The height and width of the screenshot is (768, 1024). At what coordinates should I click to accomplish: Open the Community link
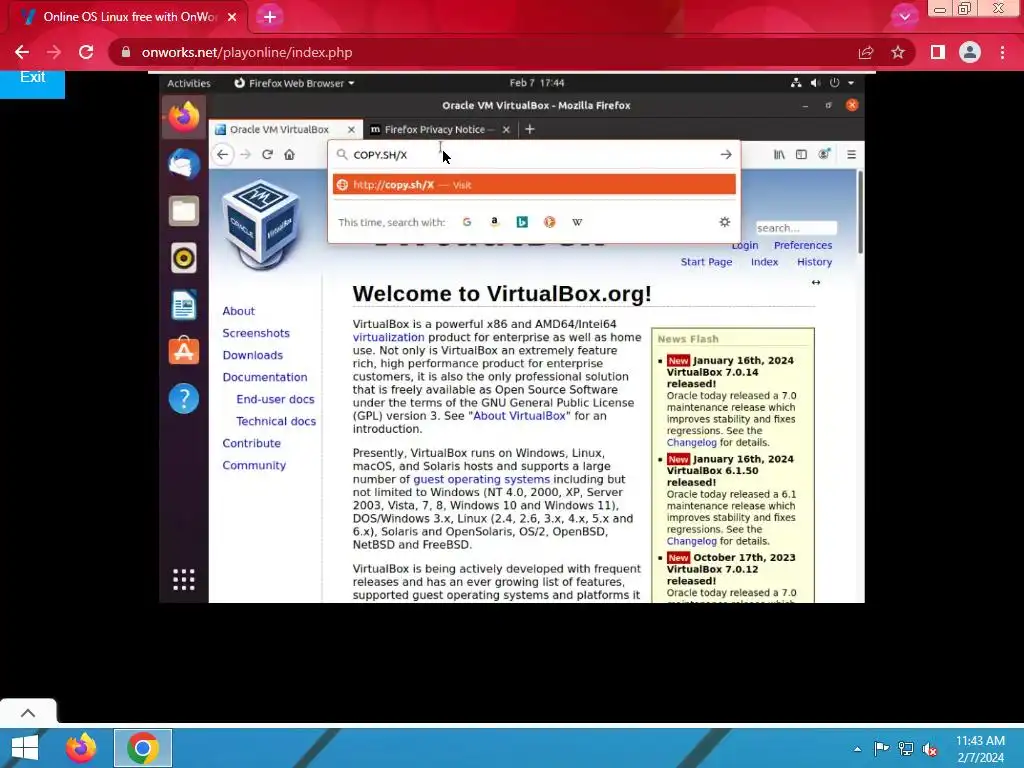point(254,465)
